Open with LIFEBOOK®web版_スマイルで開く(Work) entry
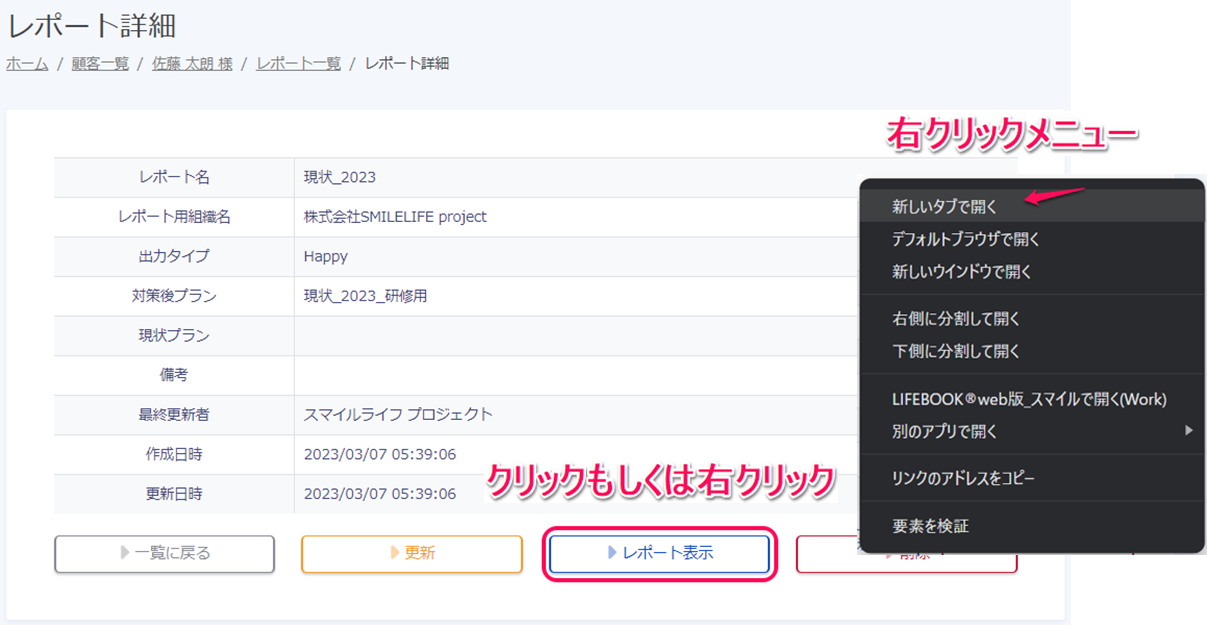Viewport: 1207px width, 625px height. coord(1029,399)
